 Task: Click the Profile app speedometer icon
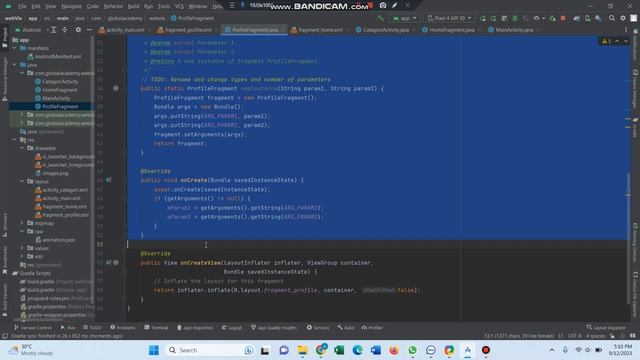[537, 18]
